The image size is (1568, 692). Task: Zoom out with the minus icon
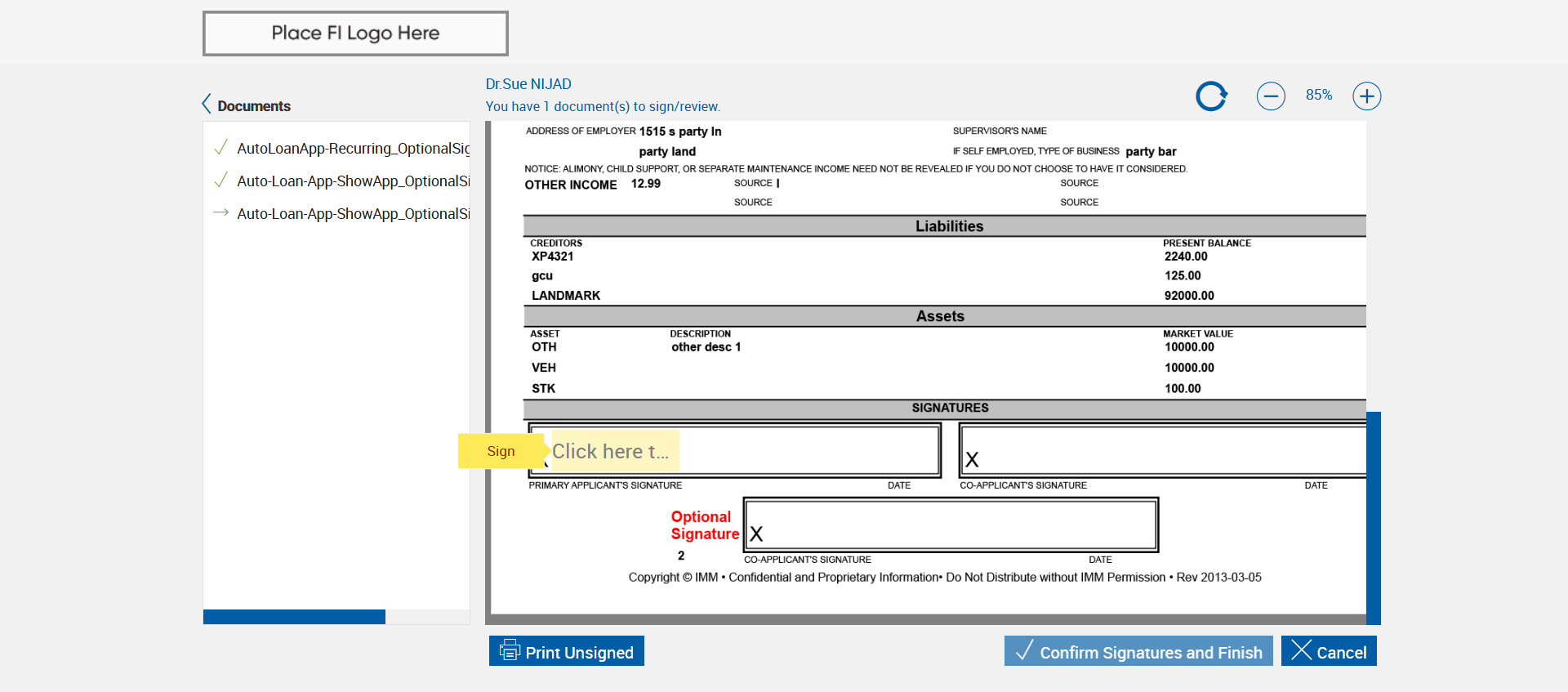[1271, 96]
